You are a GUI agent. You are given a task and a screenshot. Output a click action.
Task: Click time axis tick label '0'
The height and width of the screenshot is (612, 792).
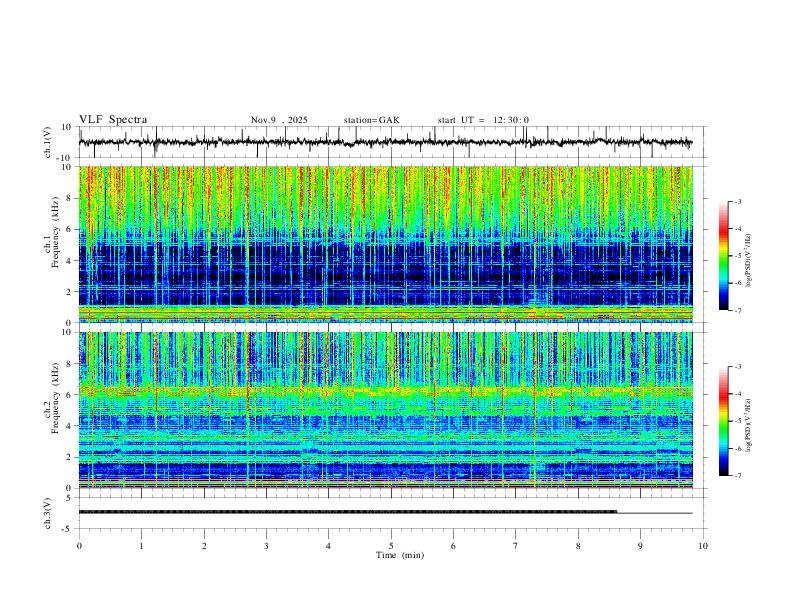click(x=79, y=546)
